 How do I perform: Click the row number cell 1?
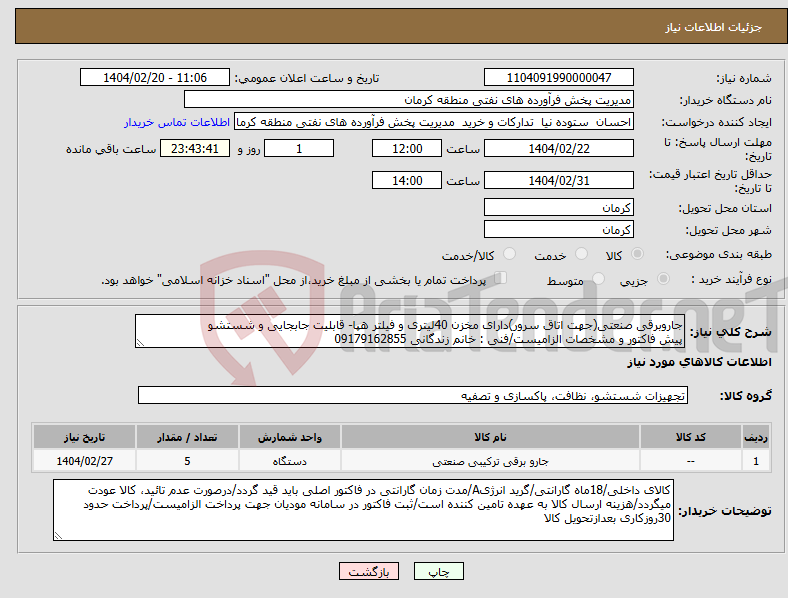click(756, 461)
